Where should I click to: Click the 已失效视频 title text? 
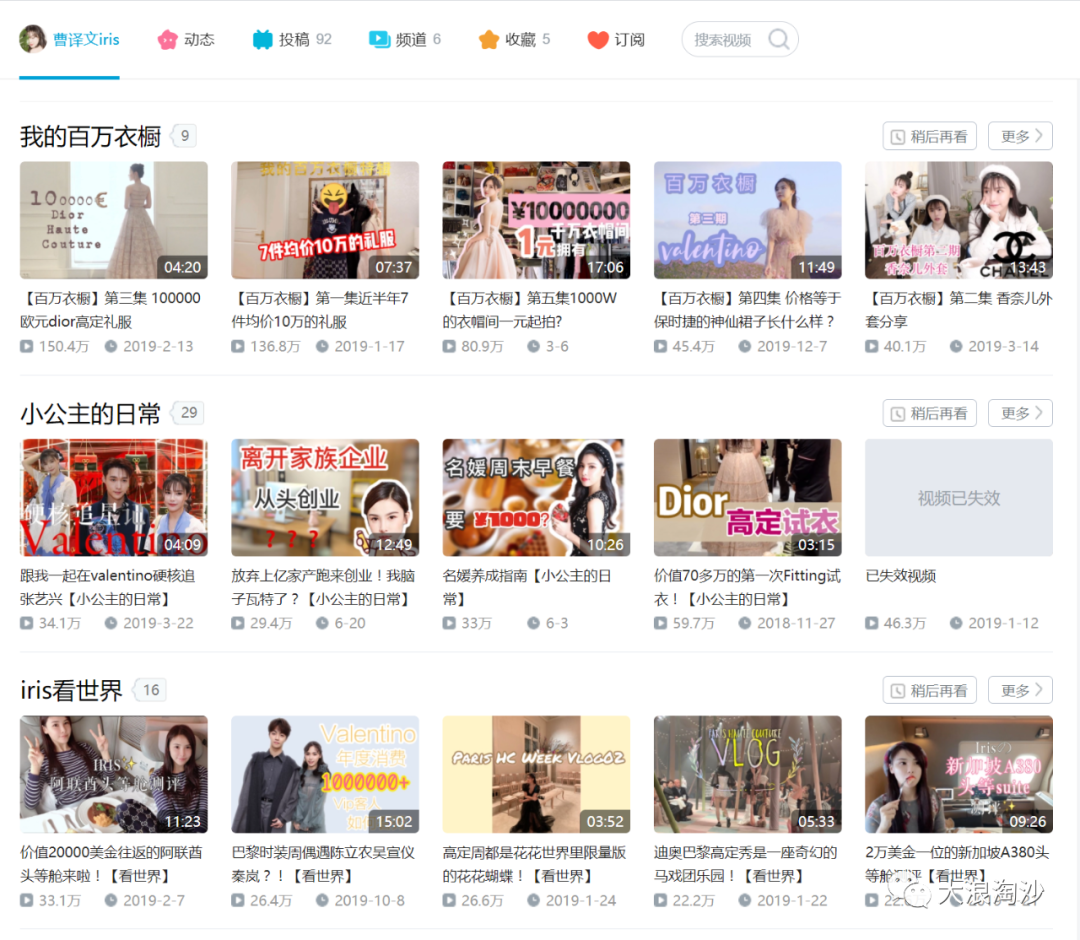coord(900,576)
